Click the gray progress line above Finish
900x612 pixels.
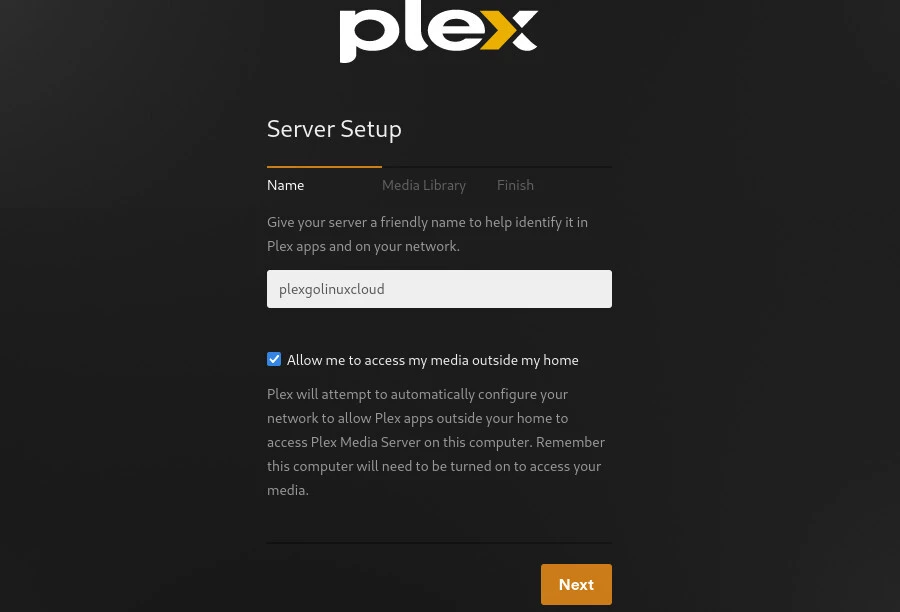point(553,166)
